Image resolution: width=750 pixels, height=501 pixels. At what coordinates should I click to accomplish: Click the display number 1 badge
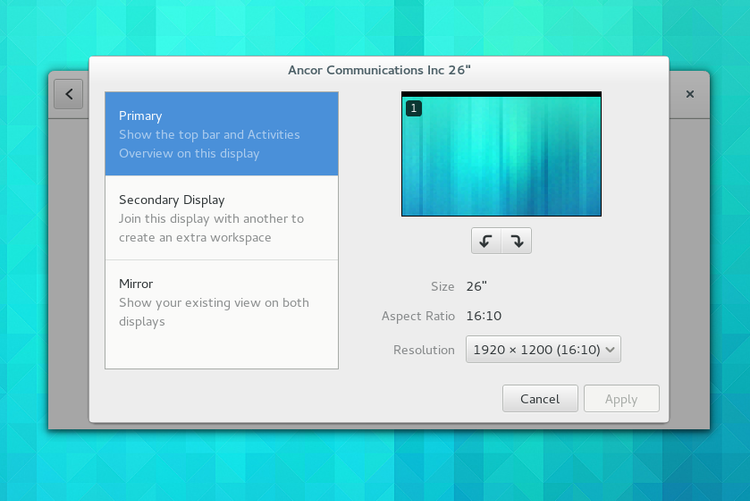[x=413, y=108]
